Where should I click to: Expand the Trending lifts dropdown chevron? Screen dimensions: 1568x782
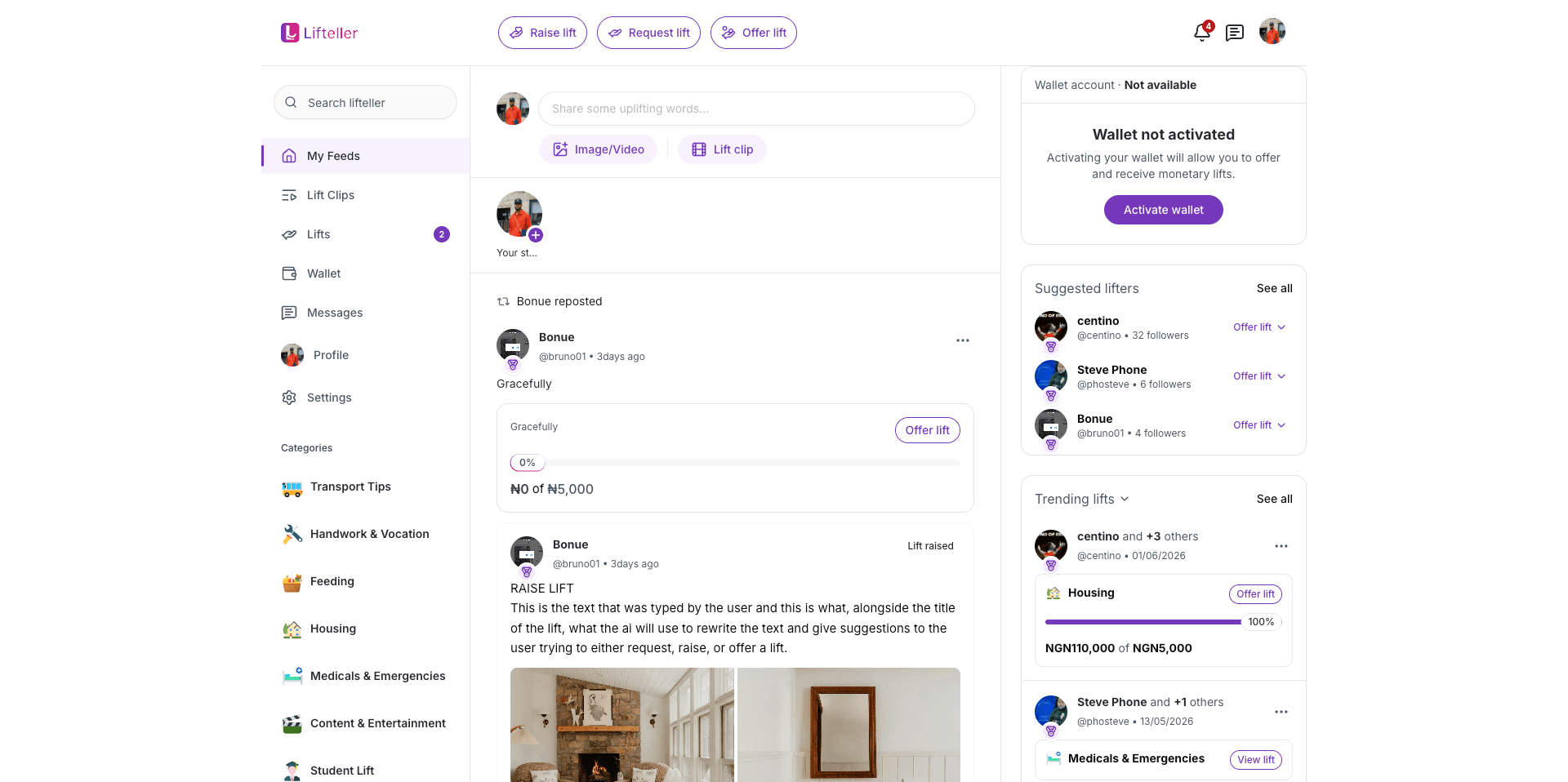point(1125,499)
